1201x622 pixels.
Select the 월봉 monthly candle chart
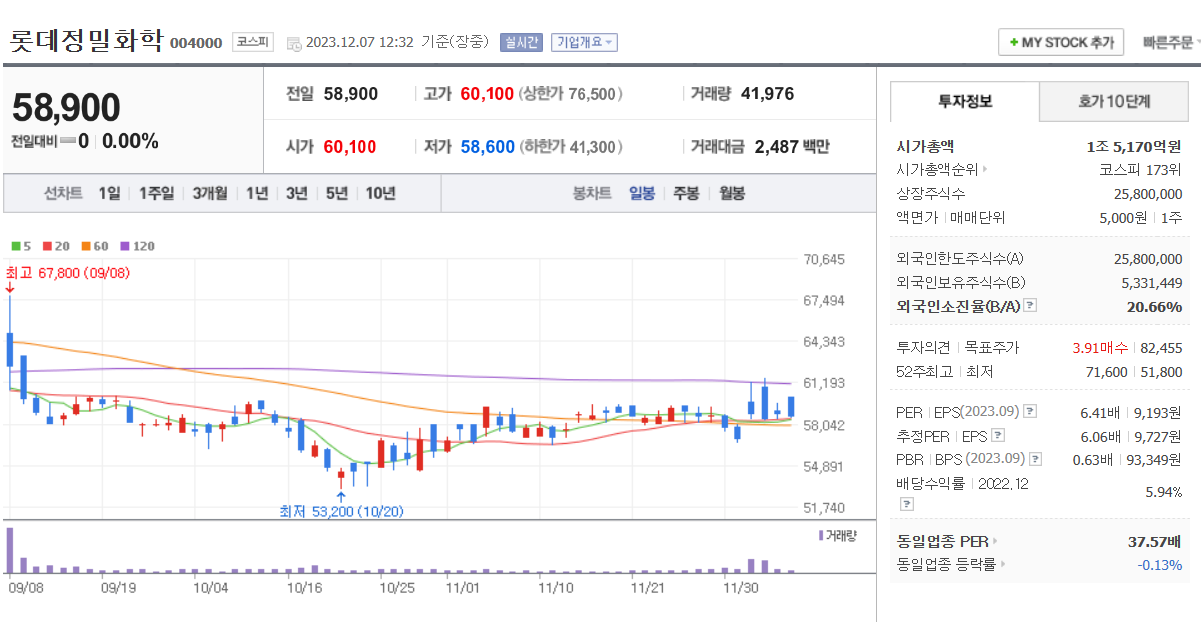[x=732, y=194]
